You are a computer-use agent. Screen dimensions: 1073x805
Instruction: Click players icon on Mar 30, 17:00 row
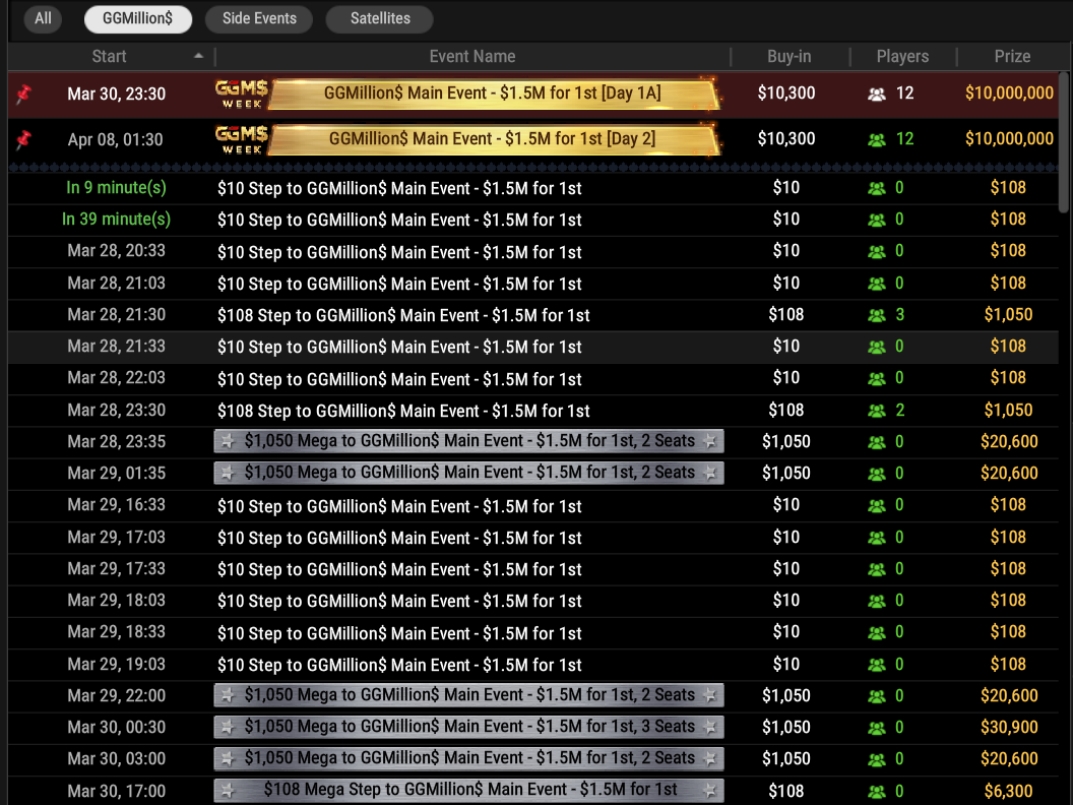tap(877, 792)
